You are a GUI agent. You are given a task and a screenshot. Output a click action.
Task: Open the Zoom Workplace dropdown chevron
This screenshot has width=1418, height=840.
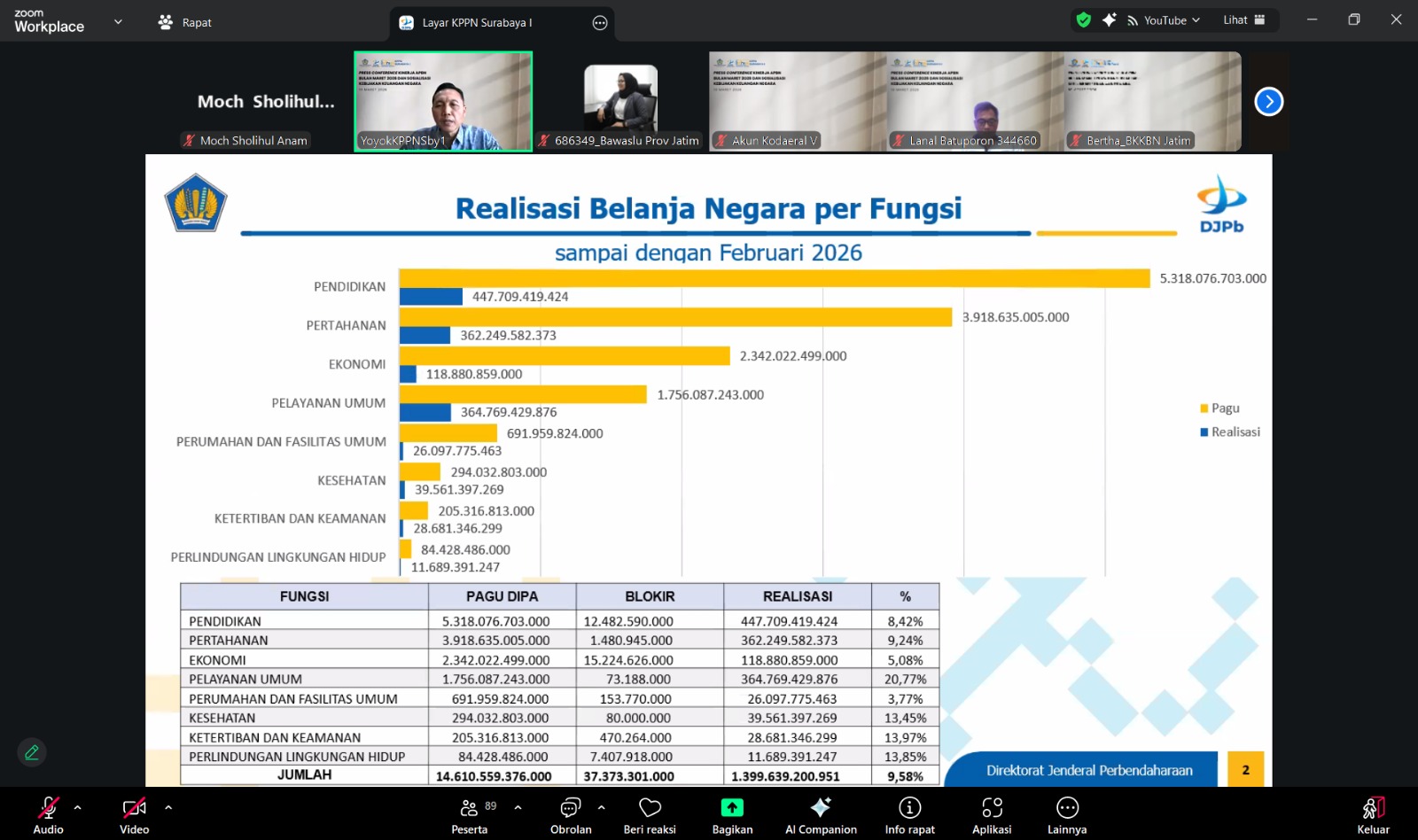pyautogui.click(x=118, y=22)
